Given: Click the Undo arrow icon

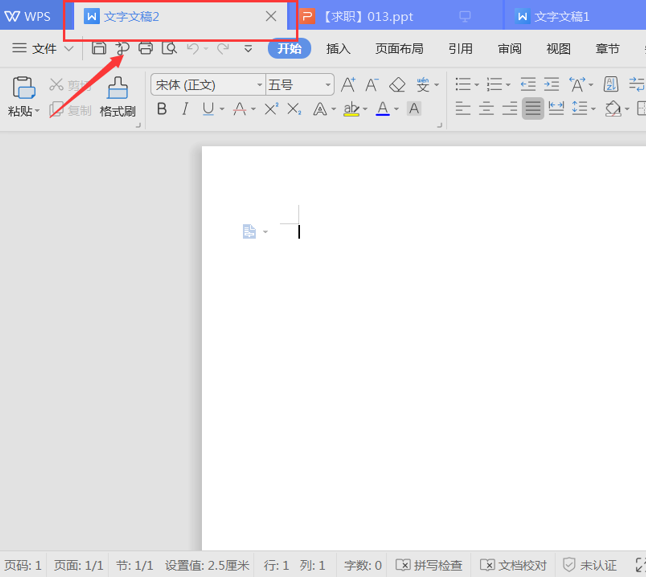Looking at the screenshot, I should 192,49.
